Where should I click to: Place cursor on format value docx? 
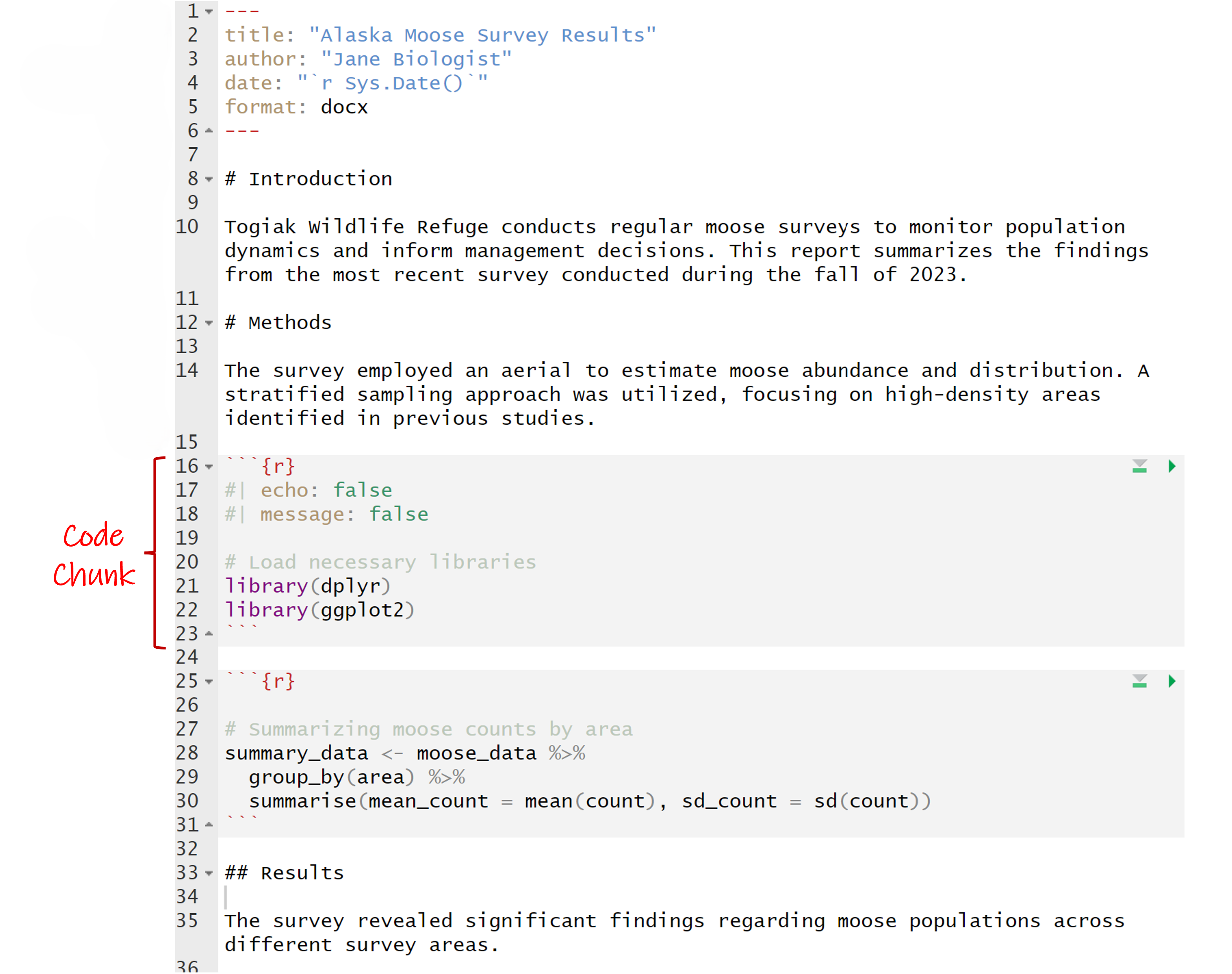[344, 107]
